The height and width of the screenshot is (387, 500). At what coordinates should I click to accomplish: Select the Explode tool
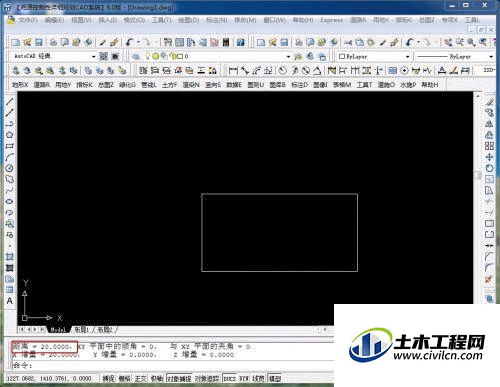[x=489, y=279]
